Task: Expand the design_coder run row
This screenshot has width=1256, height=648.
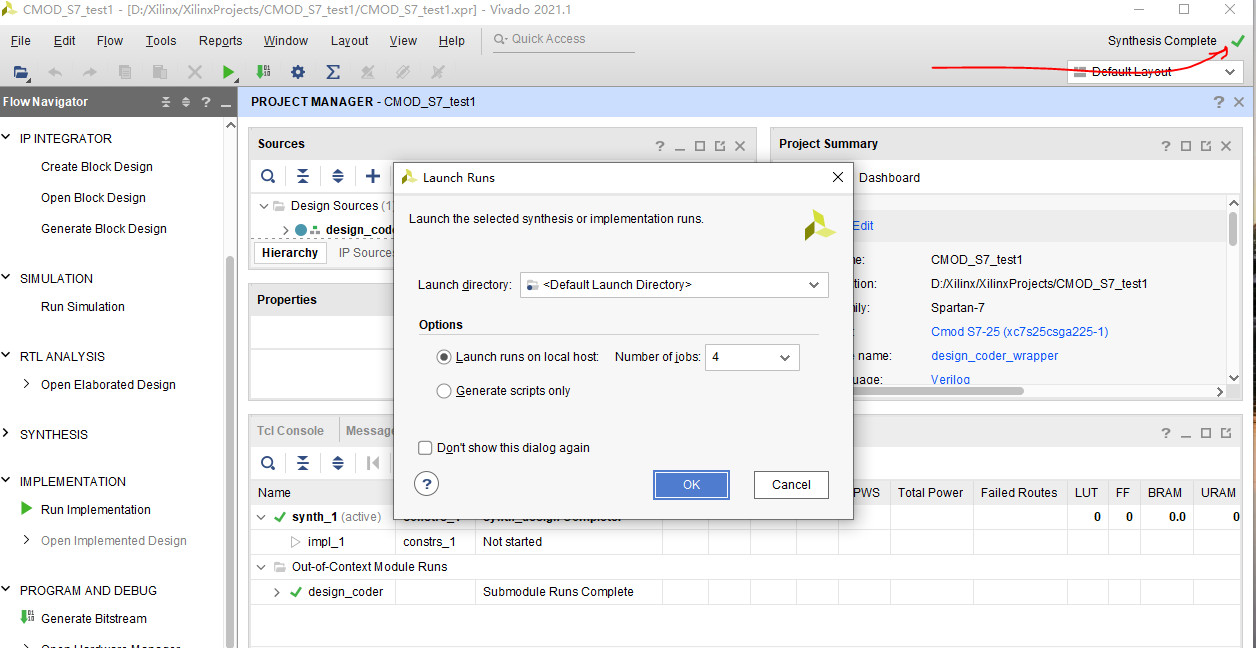Action: (277, 592)
